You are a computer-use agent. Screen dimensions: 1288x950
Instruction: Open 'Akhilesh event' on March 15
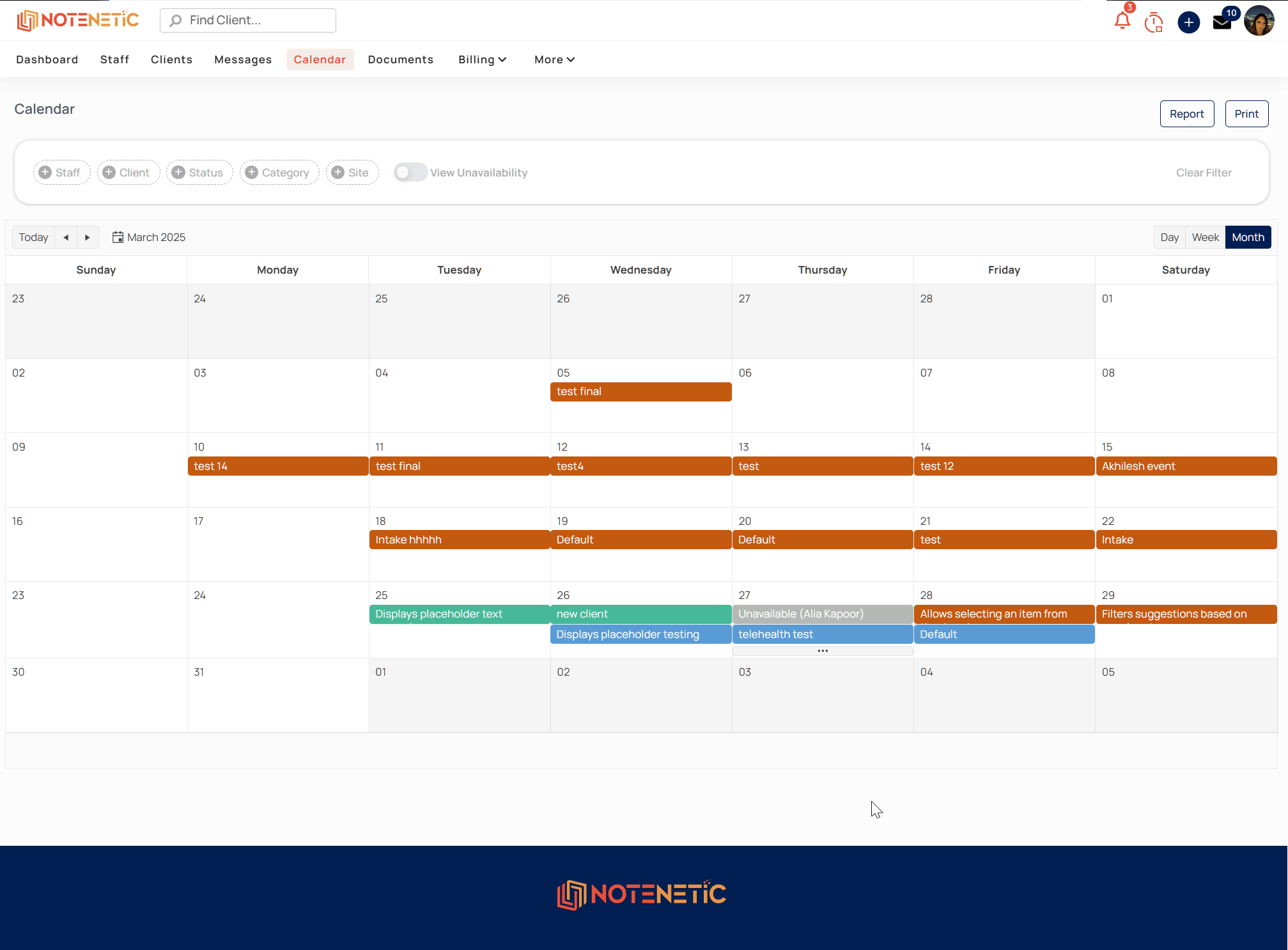click(1186, 466)
